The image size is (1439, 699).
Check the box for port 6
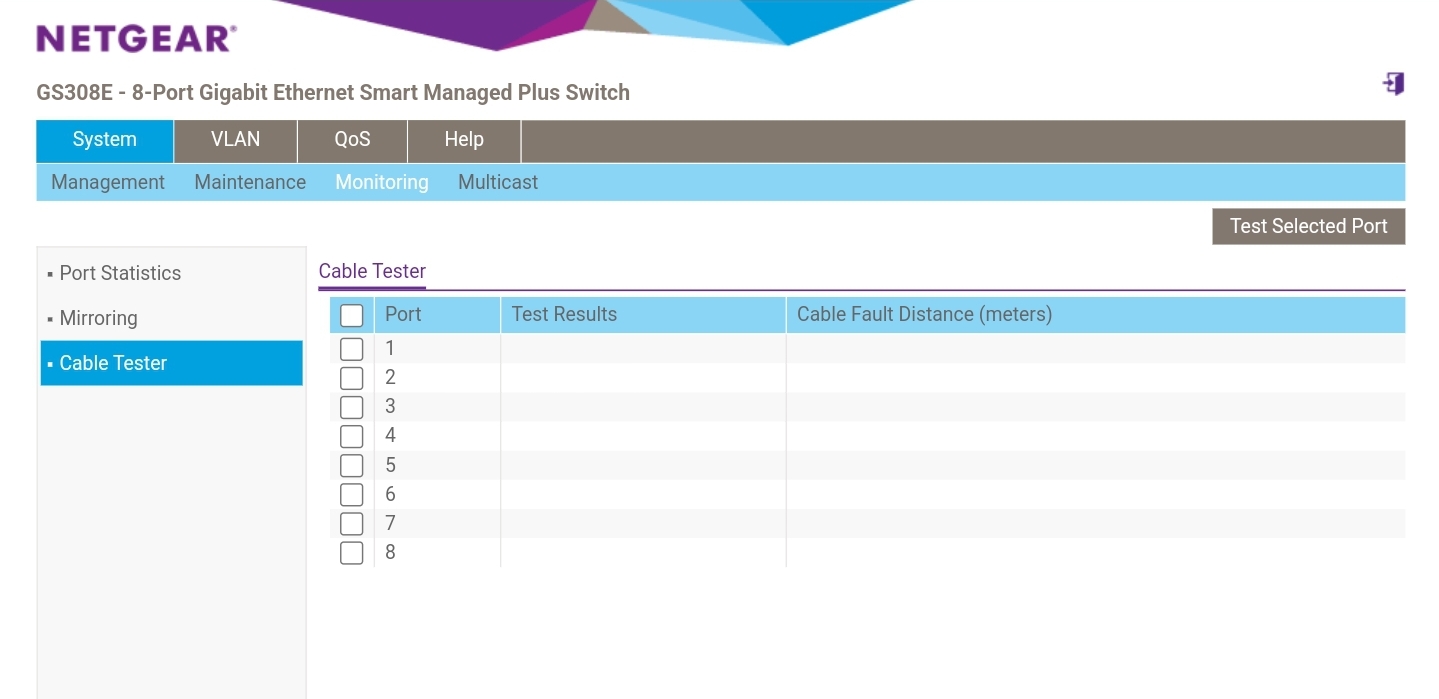click(x=352, y=494)
